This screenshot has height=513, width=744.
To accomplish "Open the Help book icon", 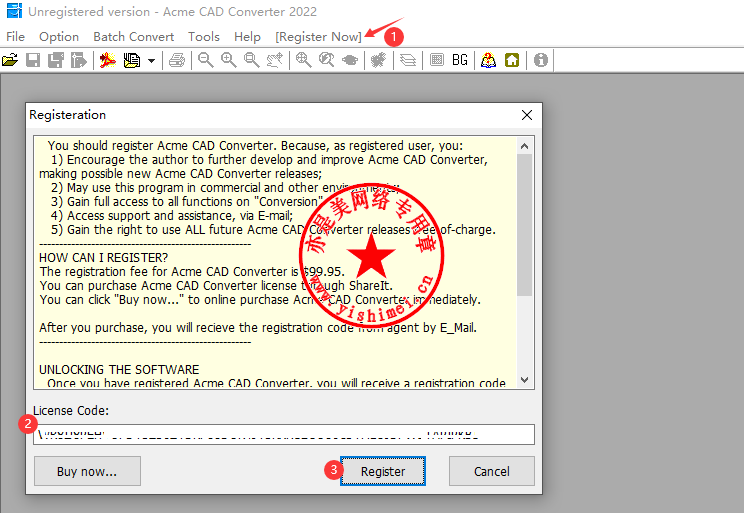I will [488, 60].
